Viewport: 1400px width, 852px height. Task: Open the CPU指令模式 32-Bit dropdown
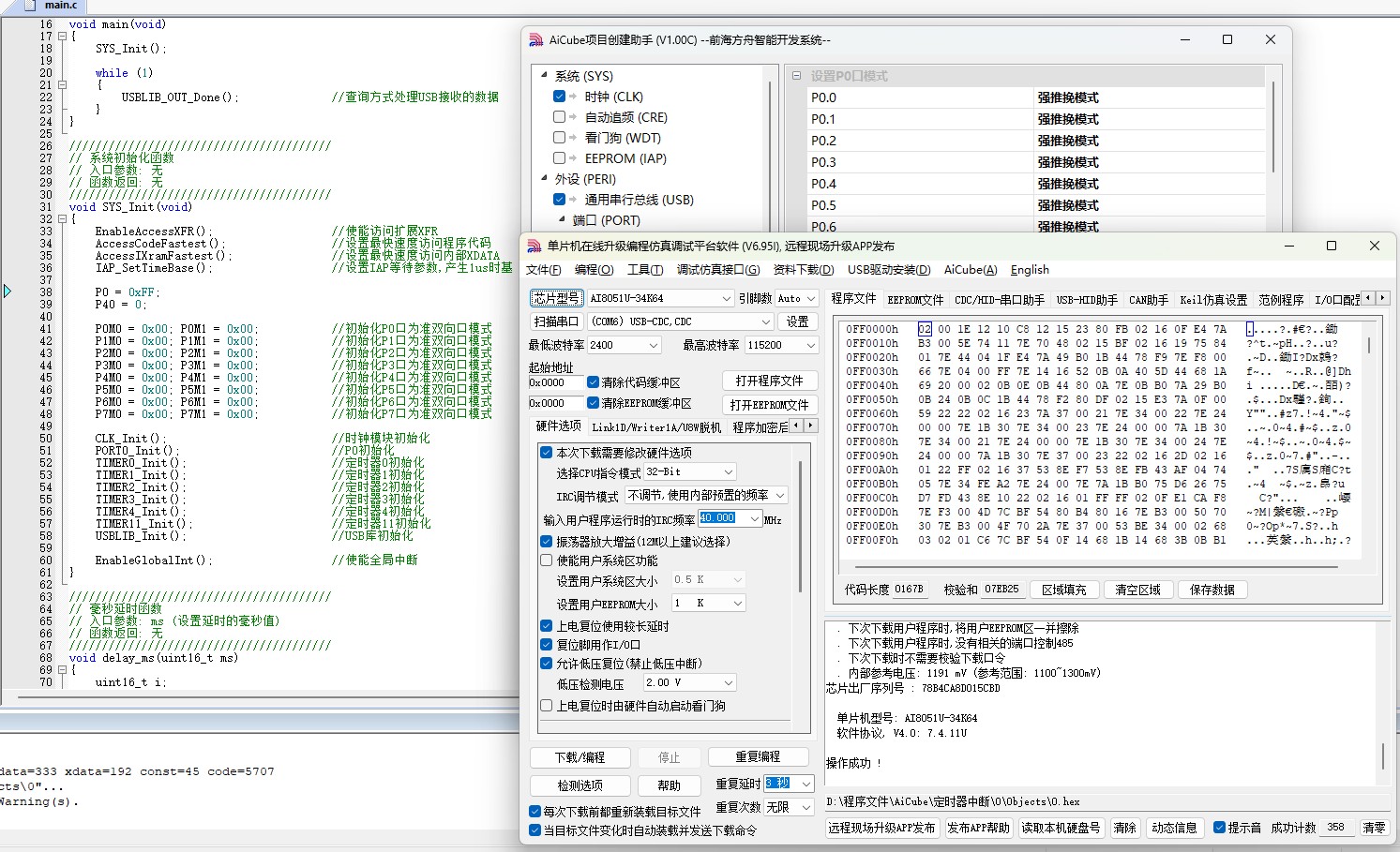pos(689,472)
